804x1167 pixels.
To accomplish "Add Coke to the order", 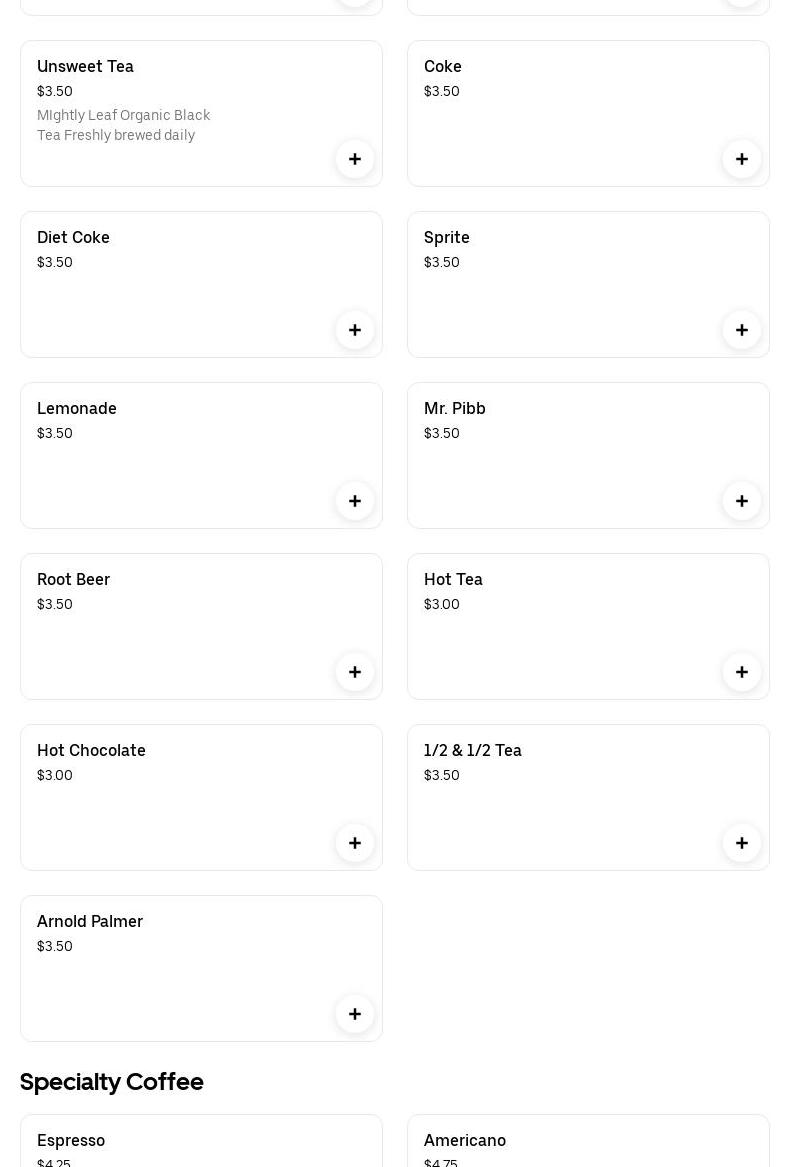I will click(x=742, y=159).
